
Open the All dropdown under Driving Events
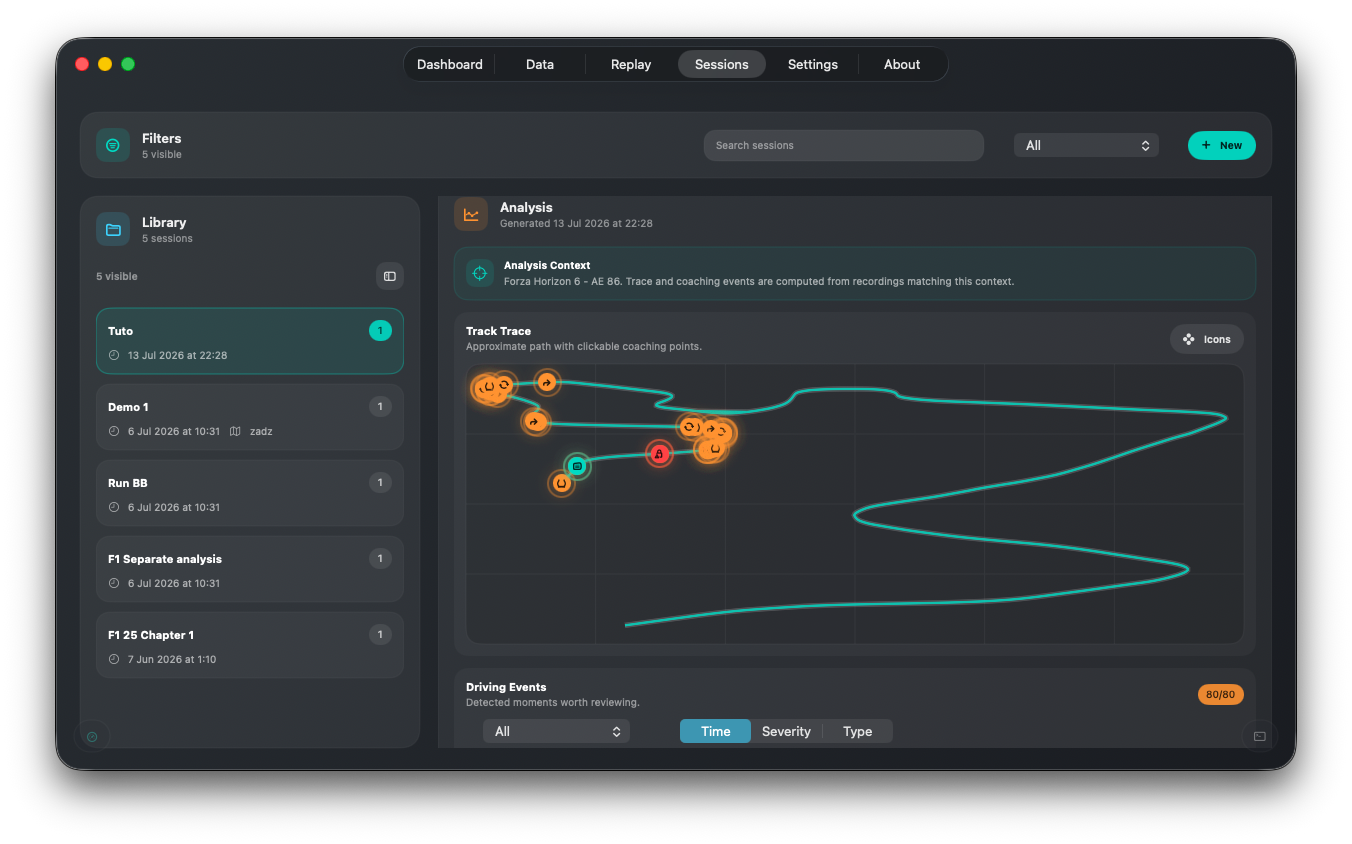[556, 731]
